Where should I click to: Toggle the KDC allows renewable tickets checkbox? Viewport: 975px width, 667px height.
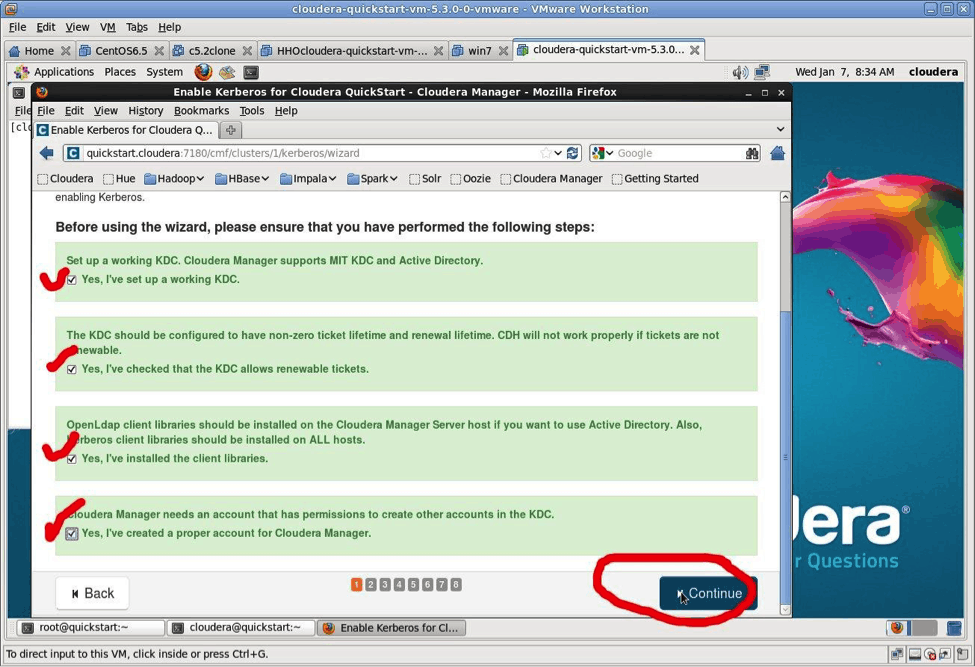point(71,369)
